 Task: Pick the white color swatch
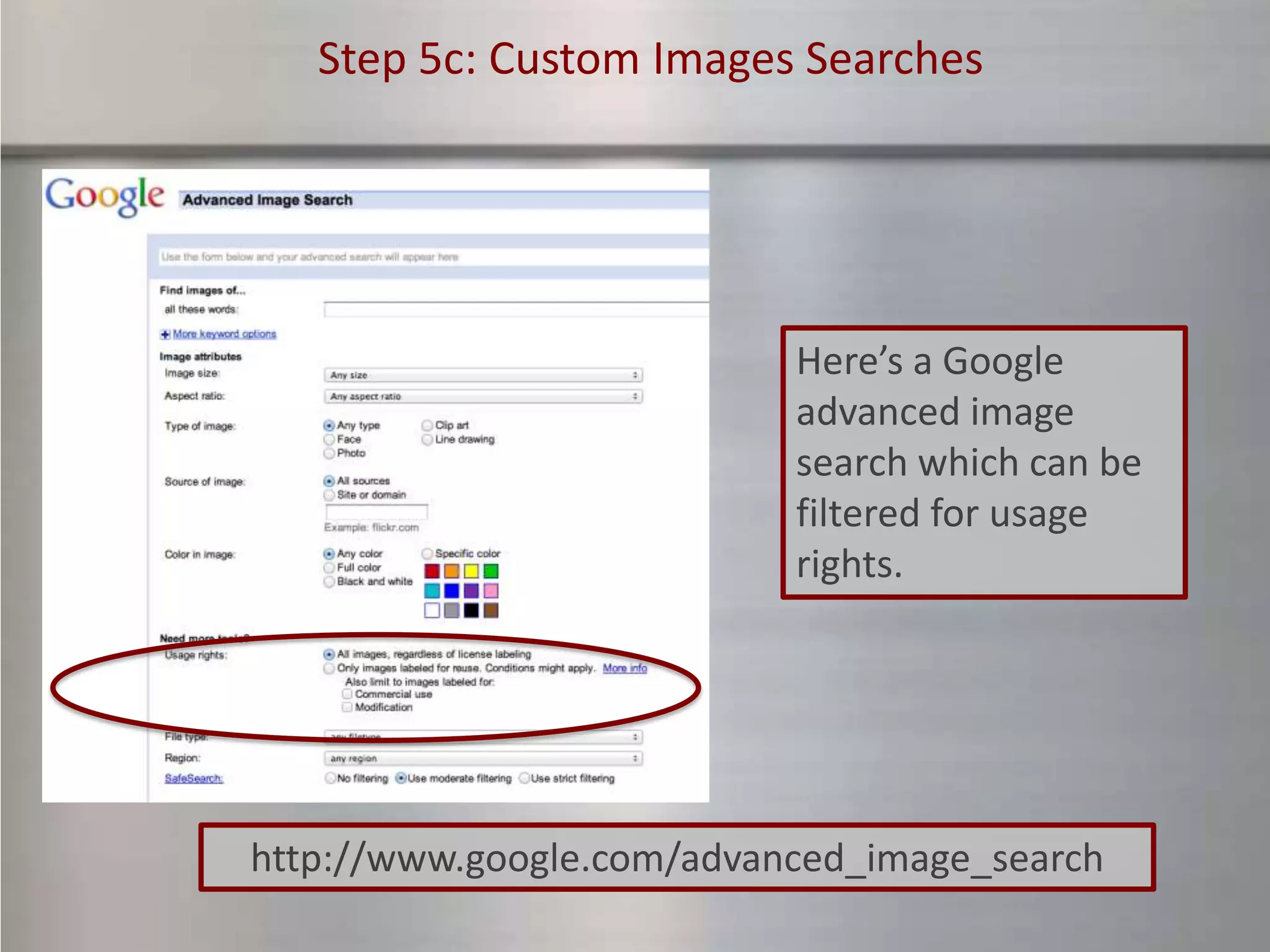point(432,610)
